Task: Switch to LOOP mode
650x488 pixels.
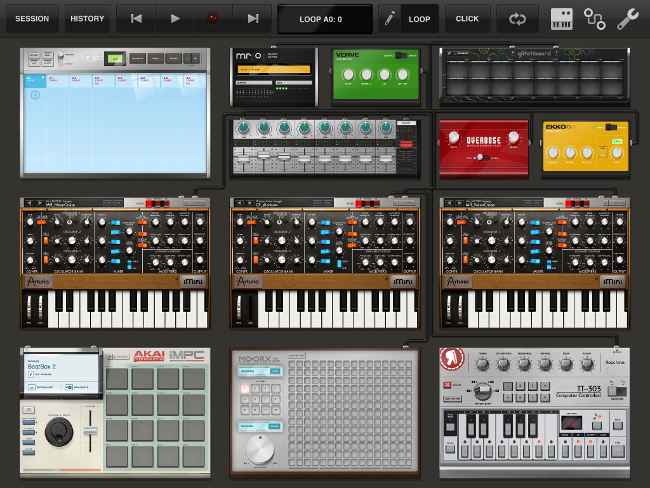Action: point(419,19)
